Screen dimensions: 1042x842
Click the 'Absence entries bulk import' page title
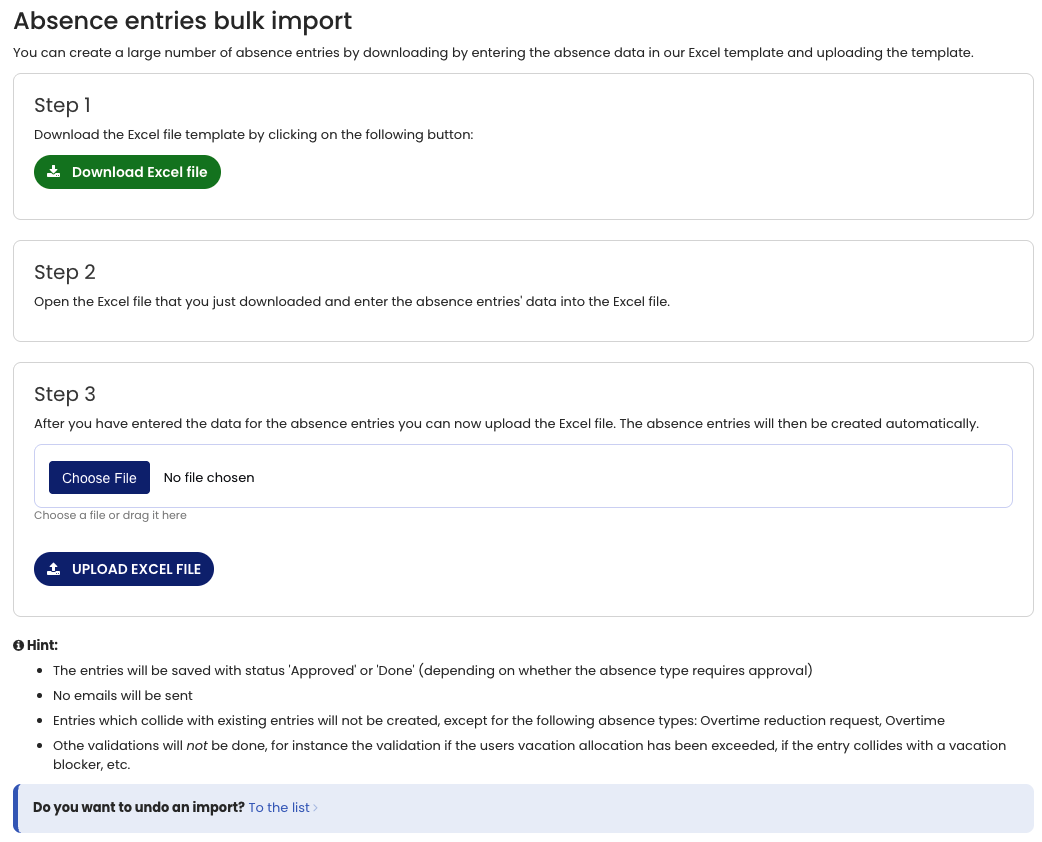pos(182,20)
